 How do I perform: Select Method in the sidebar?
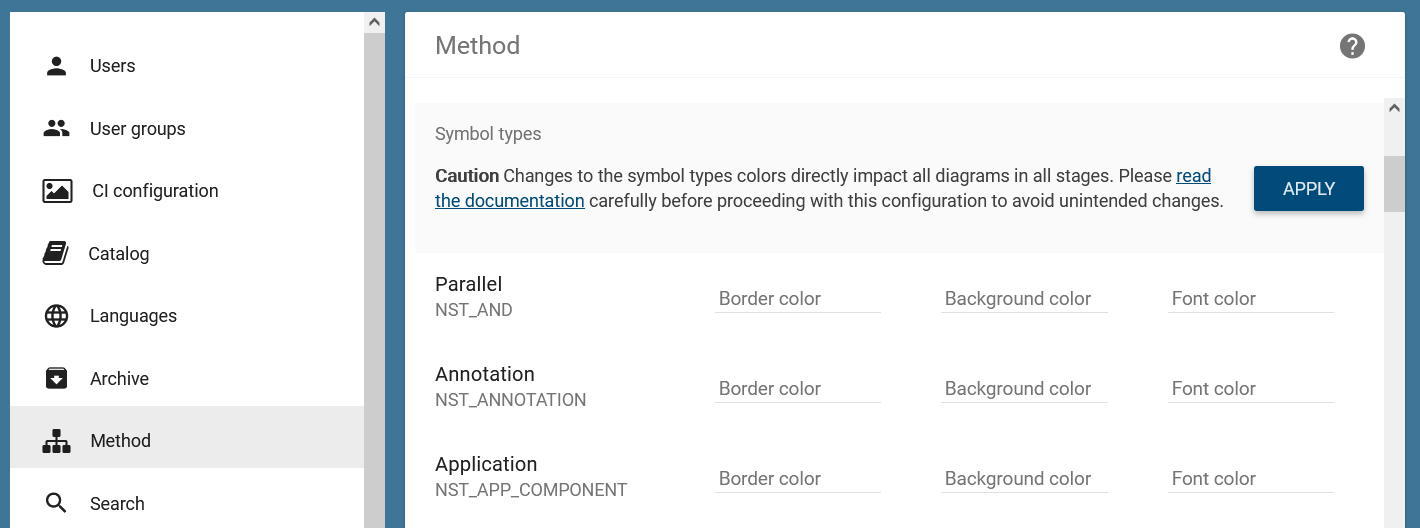click(187, 437)
